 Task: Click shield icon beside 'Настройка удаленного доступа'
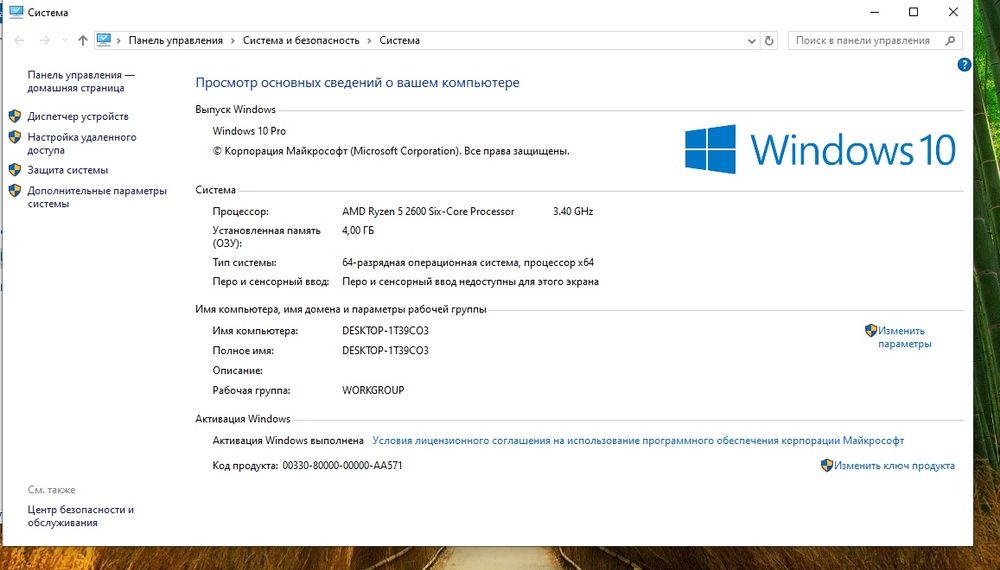[15, 136]
